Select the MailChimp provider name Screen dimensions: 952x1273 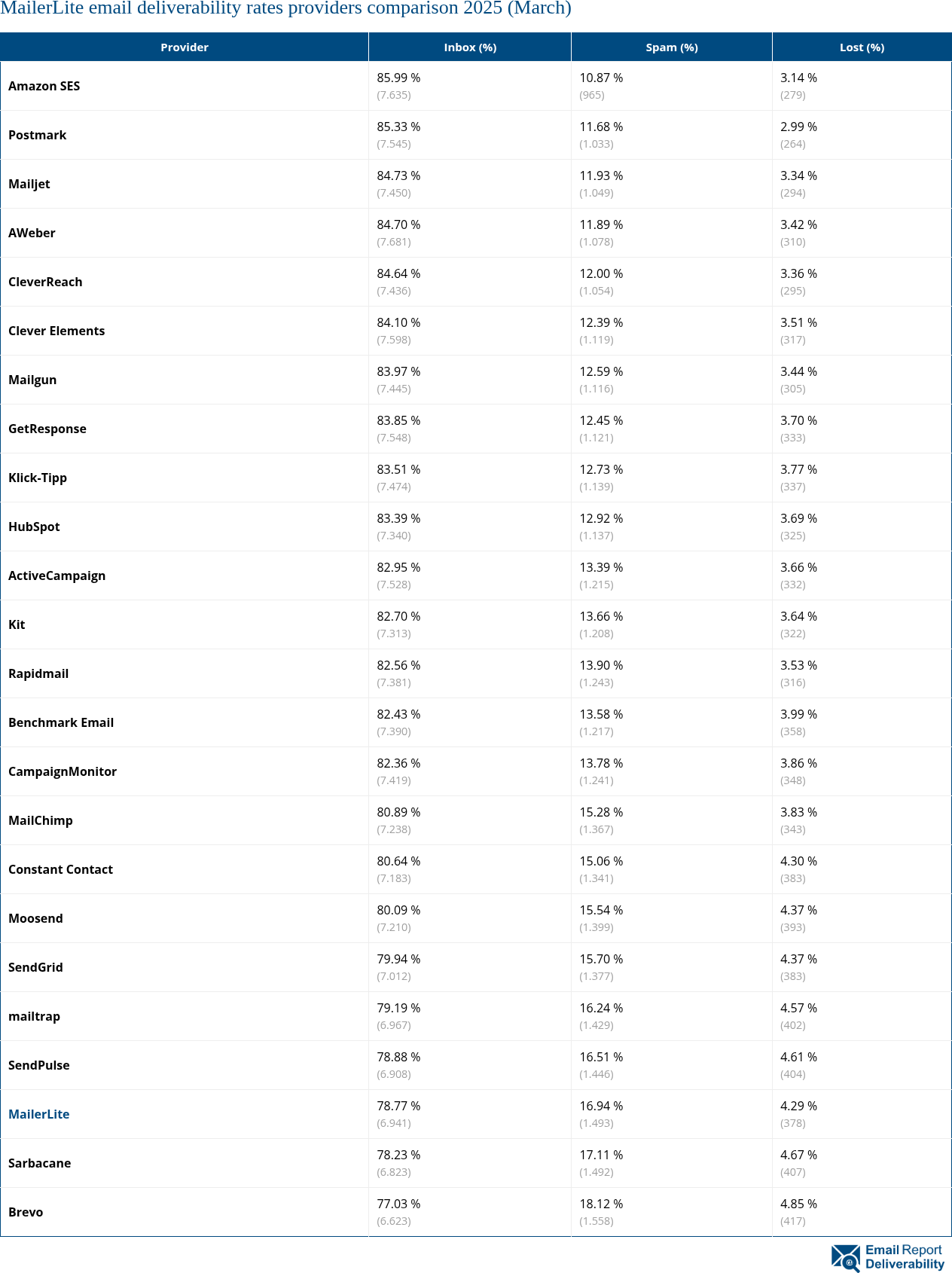[x=41, y=820]
